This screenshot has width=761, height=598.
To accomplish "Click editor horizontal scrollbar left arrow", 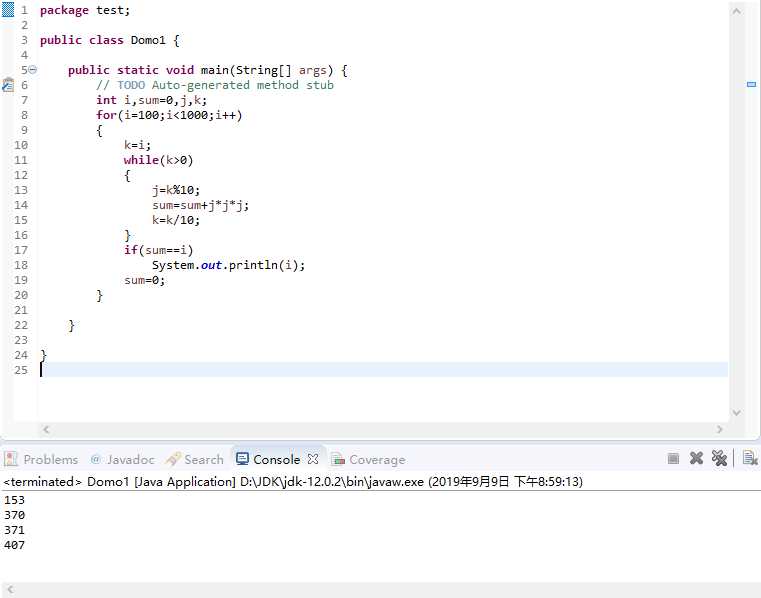I will [46, 429].
